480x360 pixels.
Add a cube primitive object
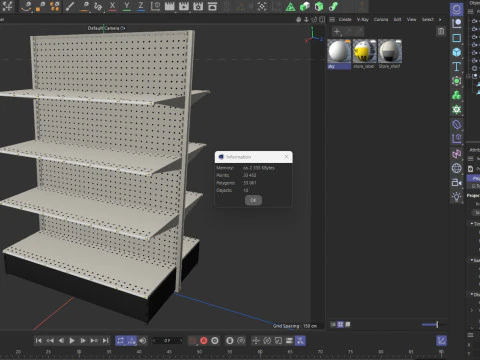pyautogui.click(x=457, y=52)
